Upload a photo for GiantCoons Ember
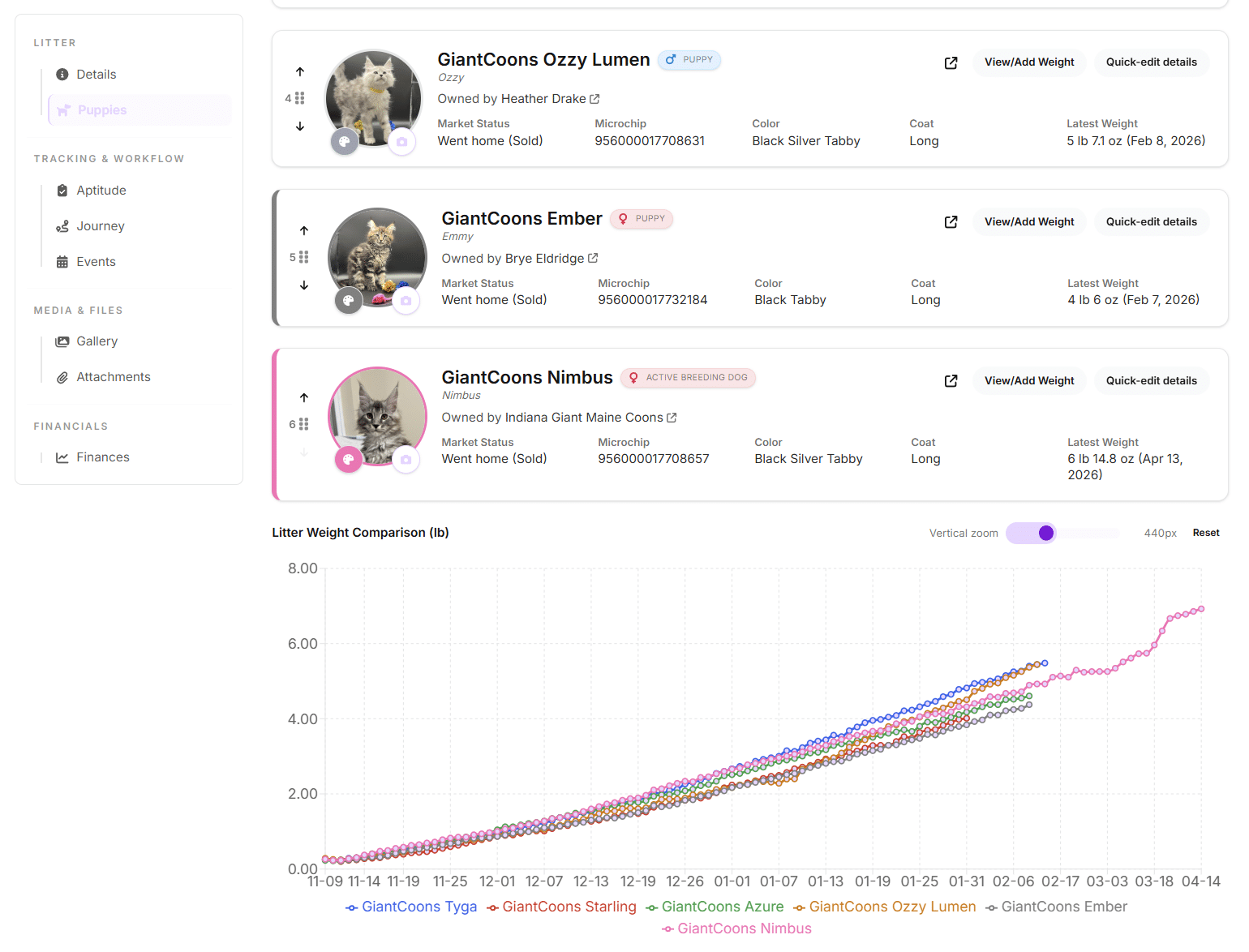 click(x=406, y=300)
